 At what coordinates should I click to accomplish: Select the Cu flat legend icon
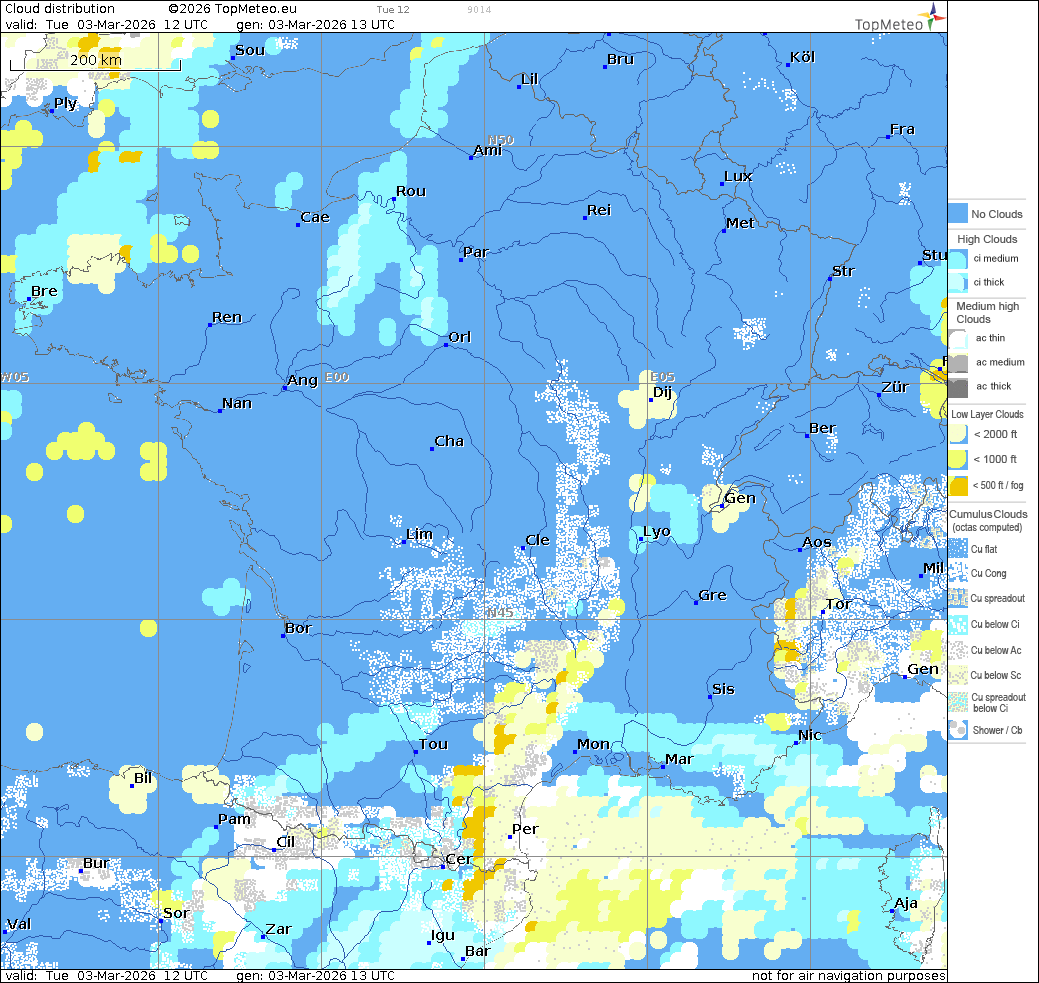[x=958, y=548]
